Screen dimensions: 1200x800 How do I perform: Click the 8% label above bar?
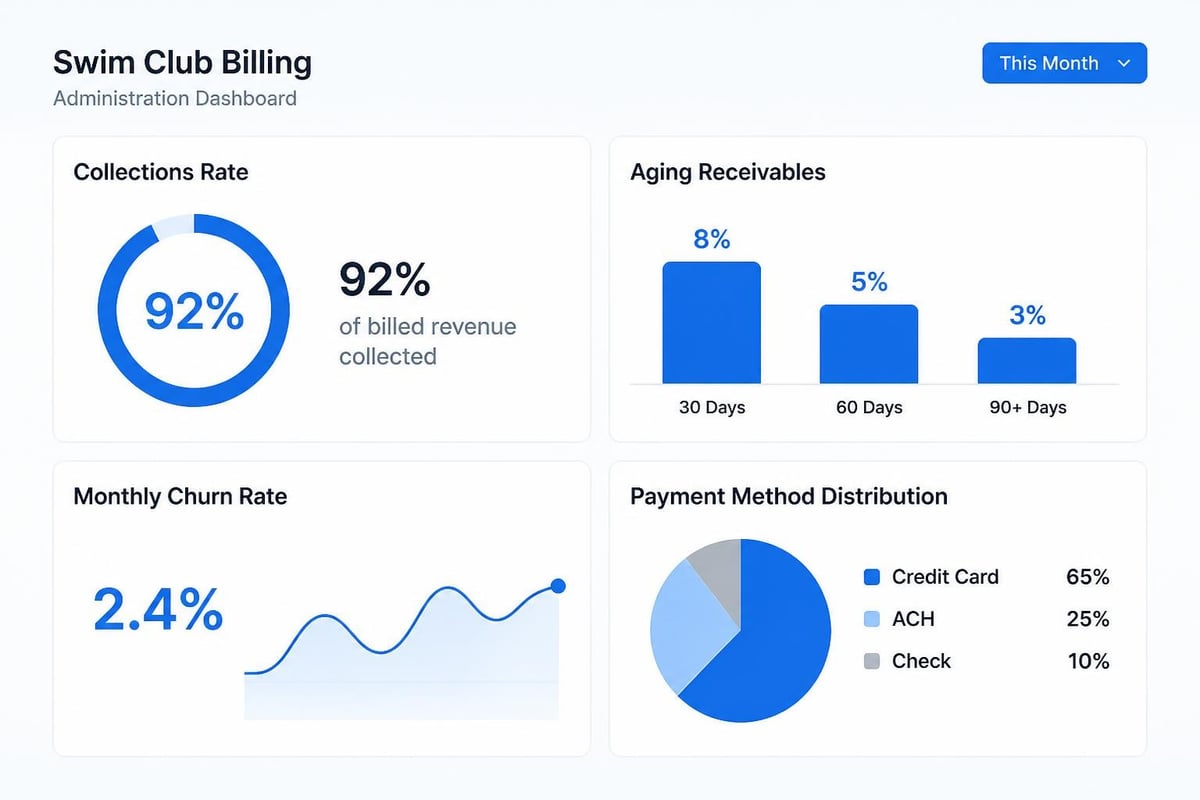tap(712, 239)
